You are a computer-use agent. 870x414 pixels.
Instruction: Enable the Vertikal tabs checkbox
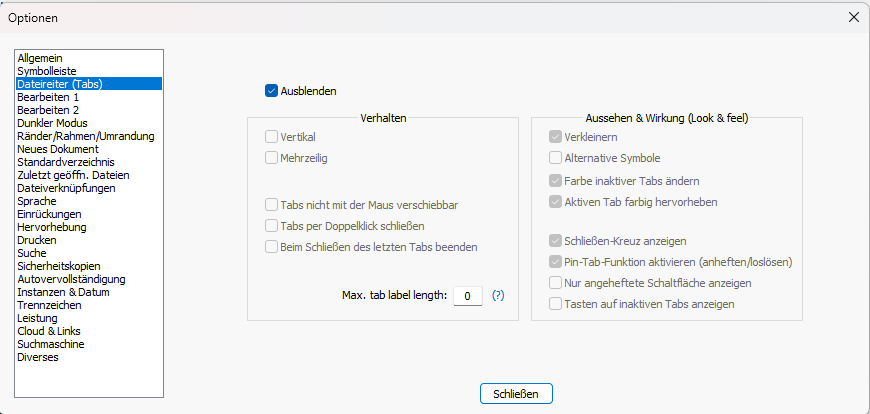point(271,137)
